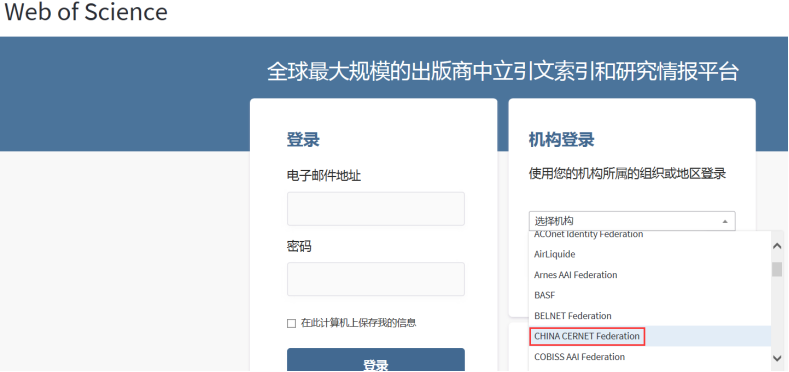Enable the save my information checkbox
789x372 pixels.
(291, 323)
